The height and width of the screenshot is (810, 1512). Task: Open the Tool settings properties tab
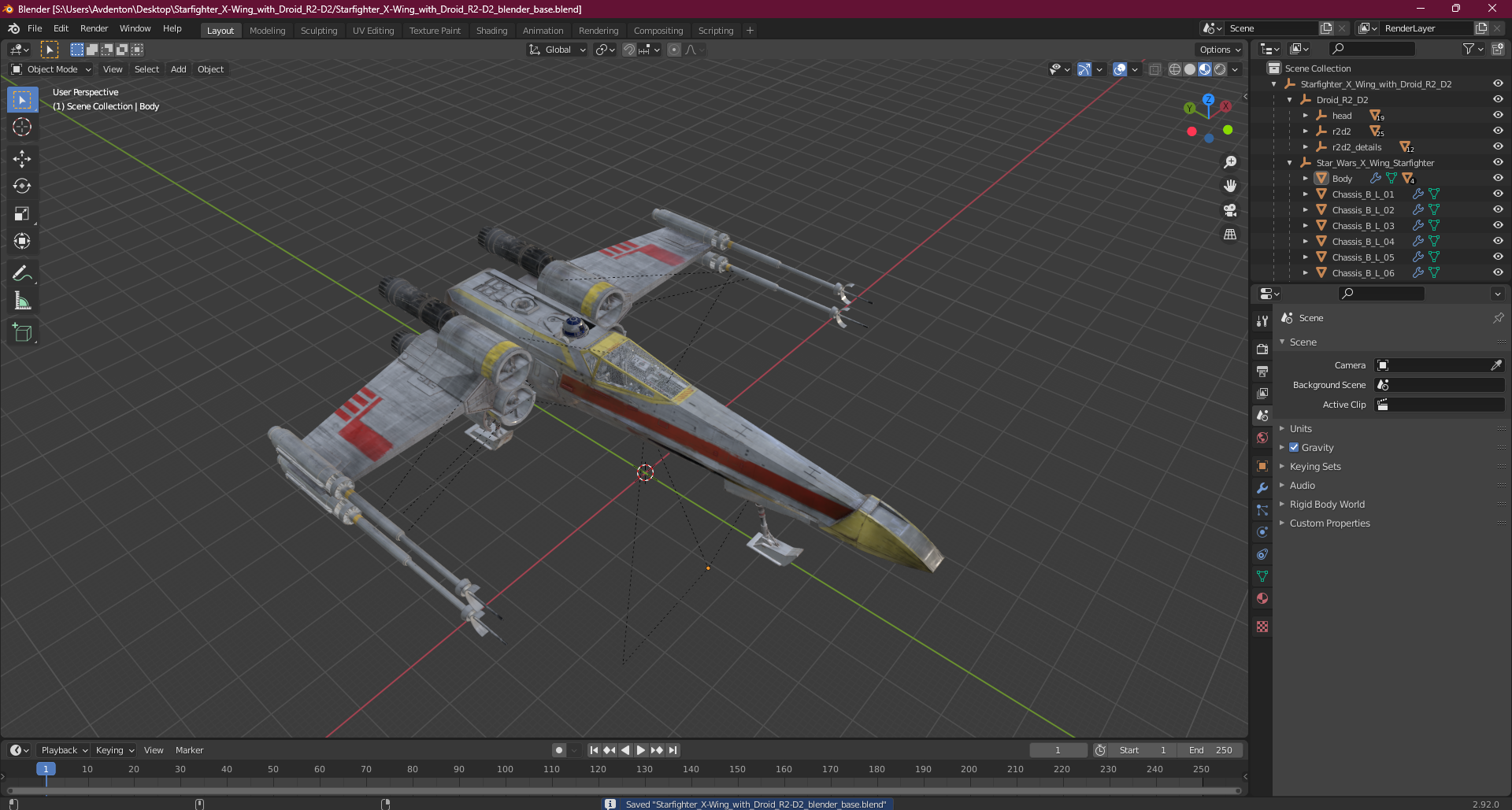tap(1262, 321)
